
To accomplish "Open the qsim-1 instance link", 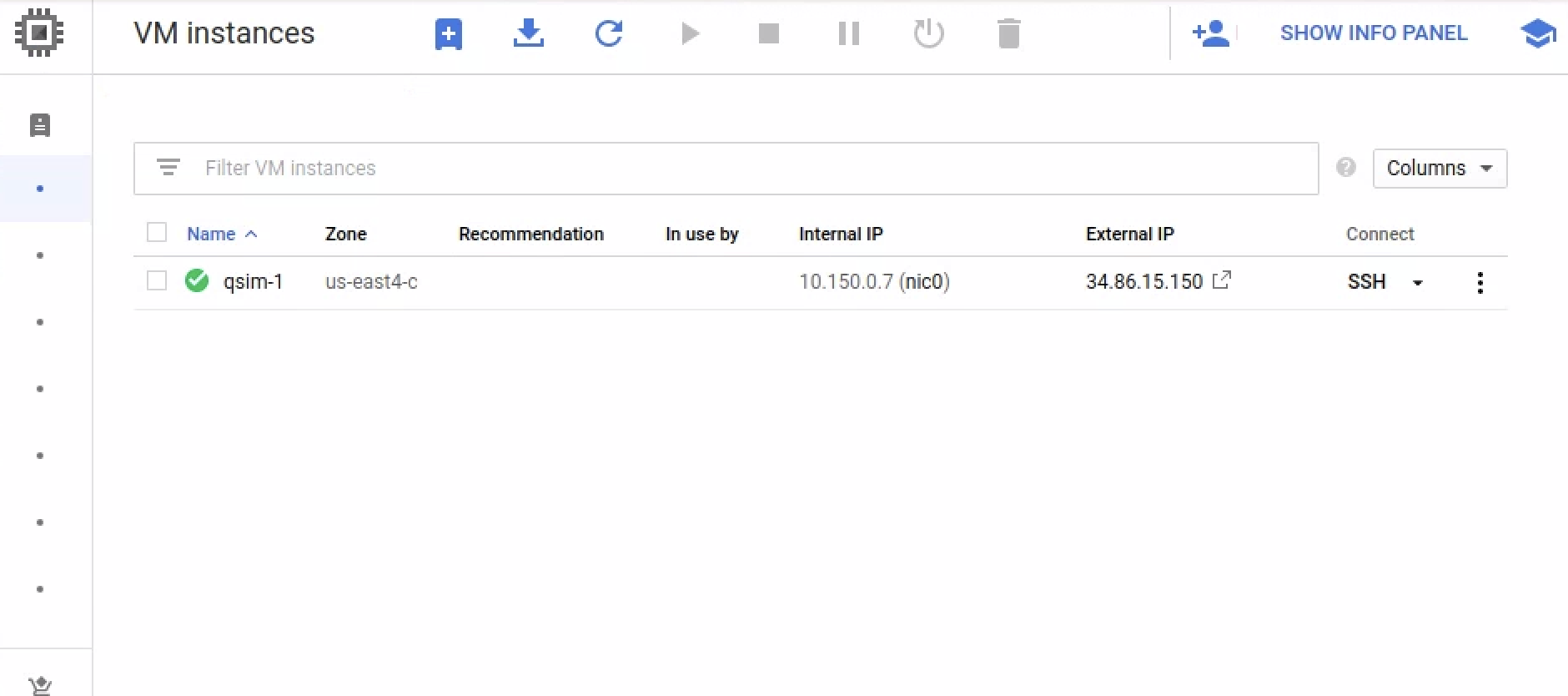I will point(253,282).
